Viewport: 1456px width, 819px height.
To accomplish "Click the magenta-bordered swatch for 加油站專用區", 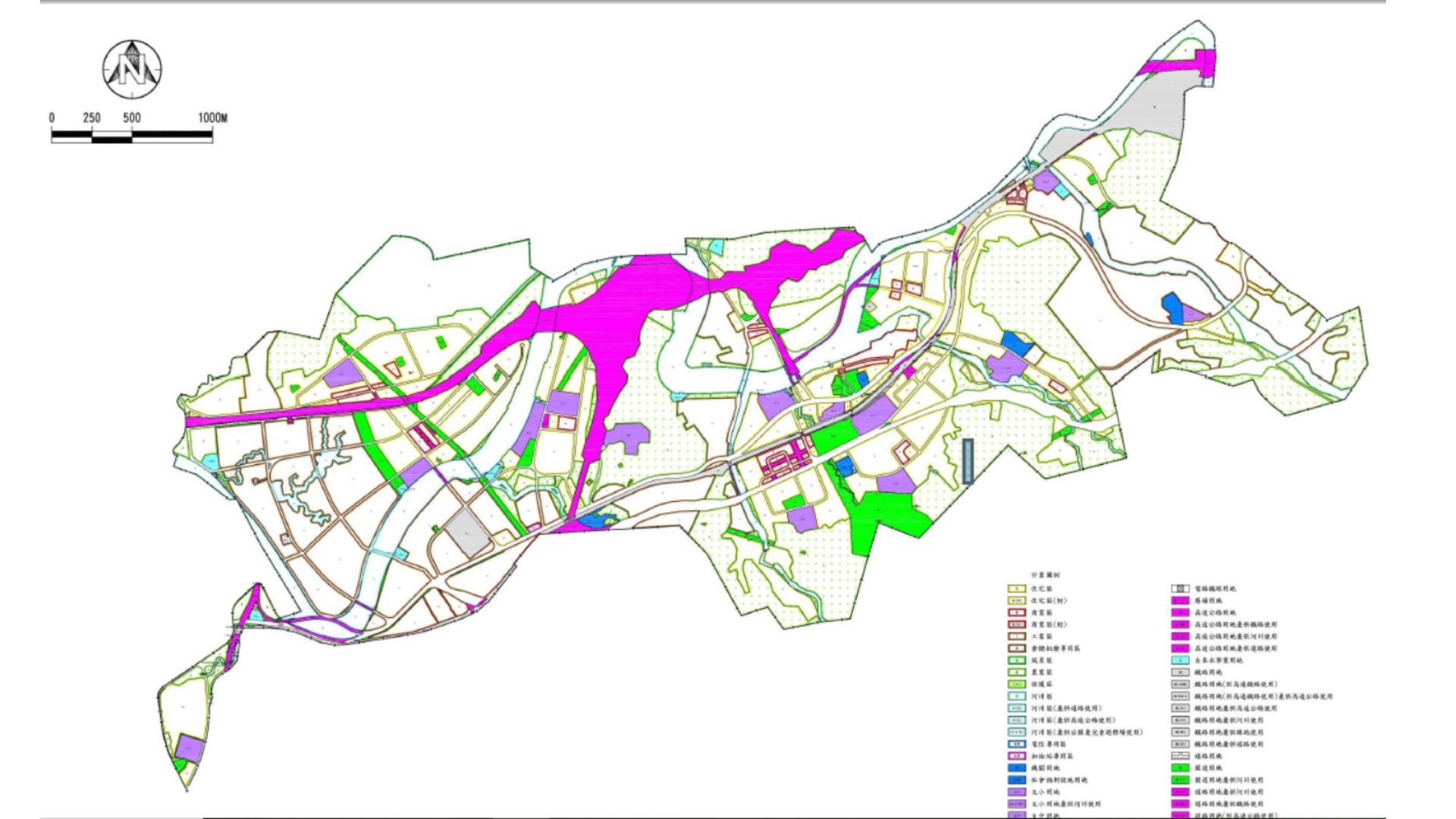I will click(1016, 756).
